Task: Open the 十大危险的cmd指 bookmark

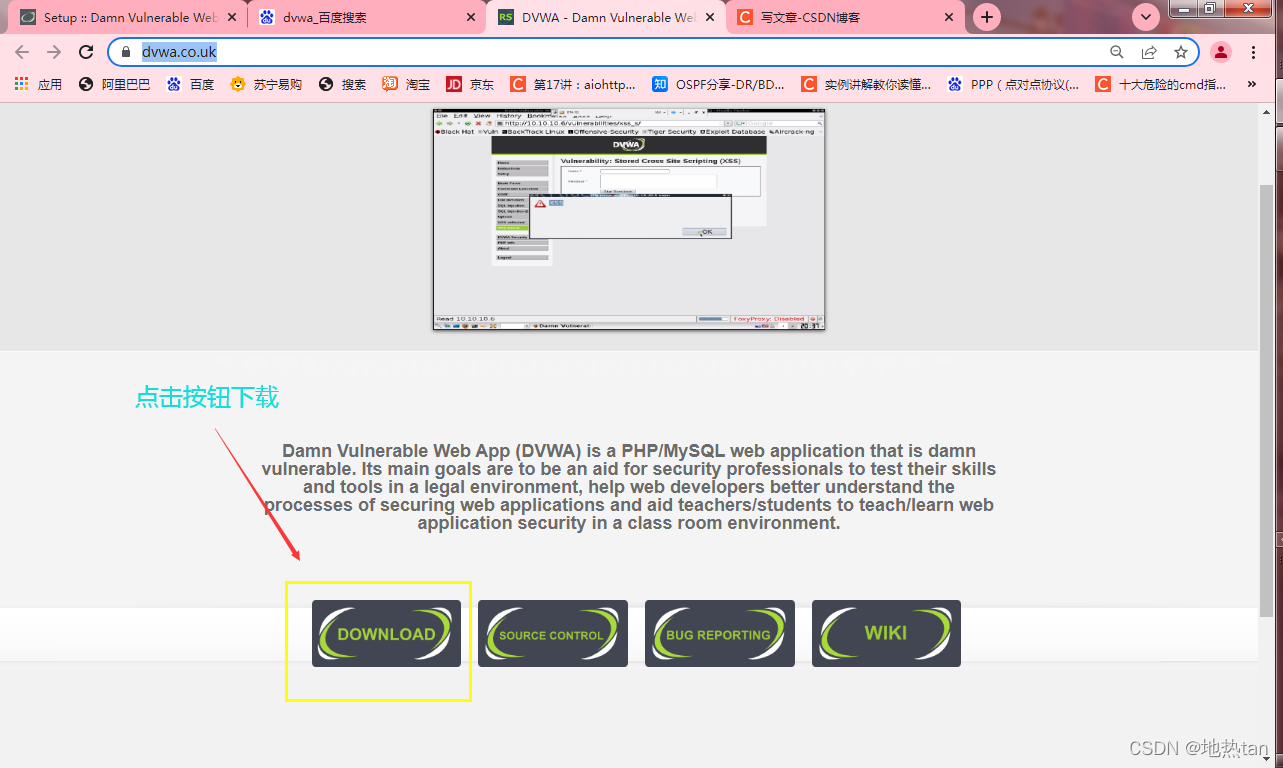Action: 1161,85
